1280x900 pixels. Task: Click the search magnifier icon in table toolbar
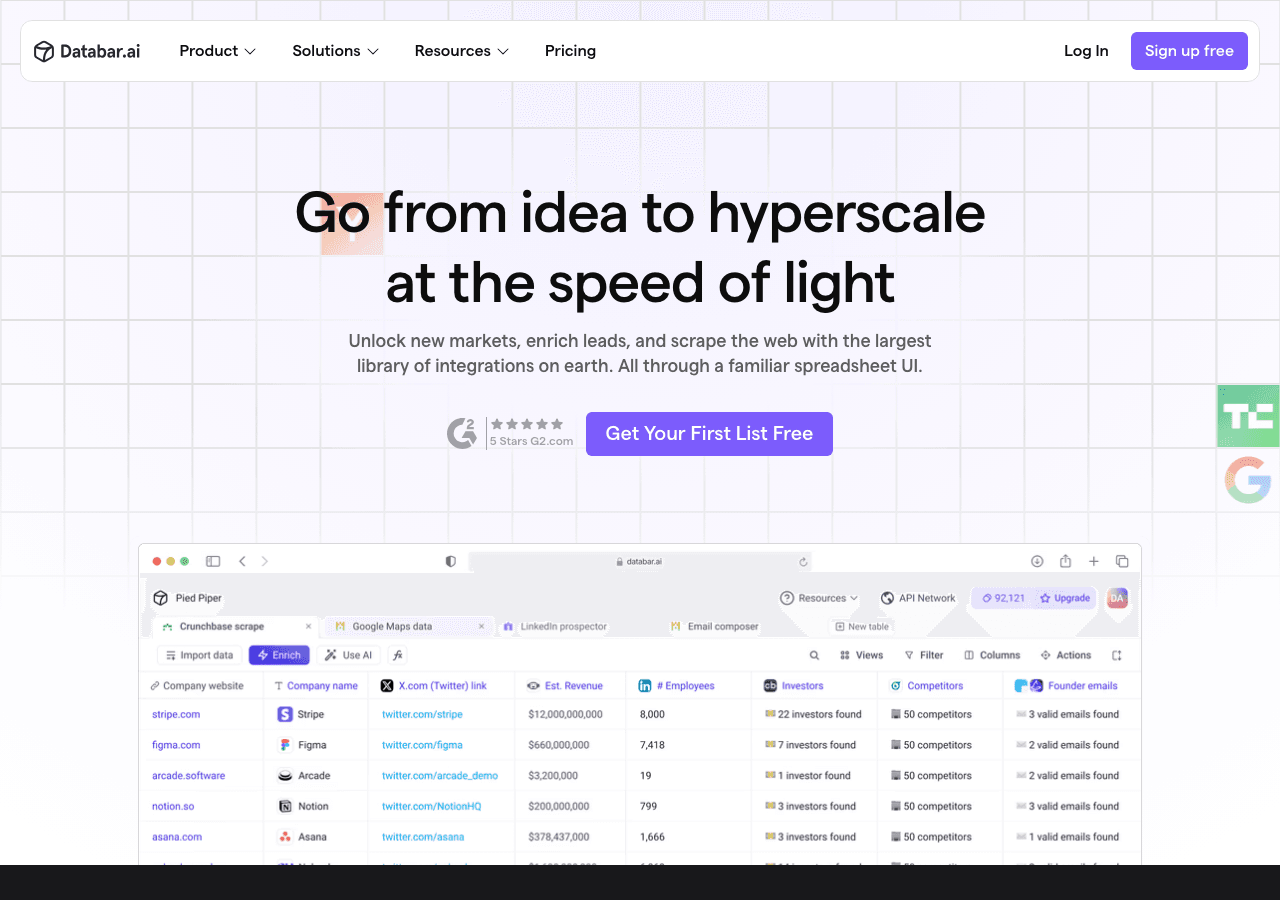pyautogui.click(x=814, y=656)
